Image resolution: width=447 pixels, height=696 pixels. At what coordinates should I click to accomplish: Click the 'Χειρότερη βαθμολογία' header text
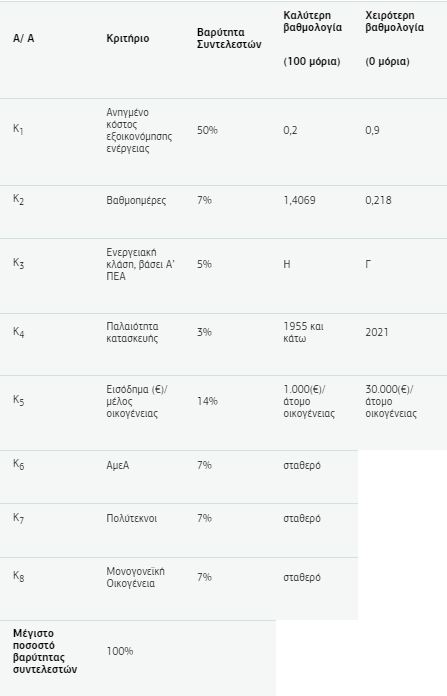[x=395, y=21]
